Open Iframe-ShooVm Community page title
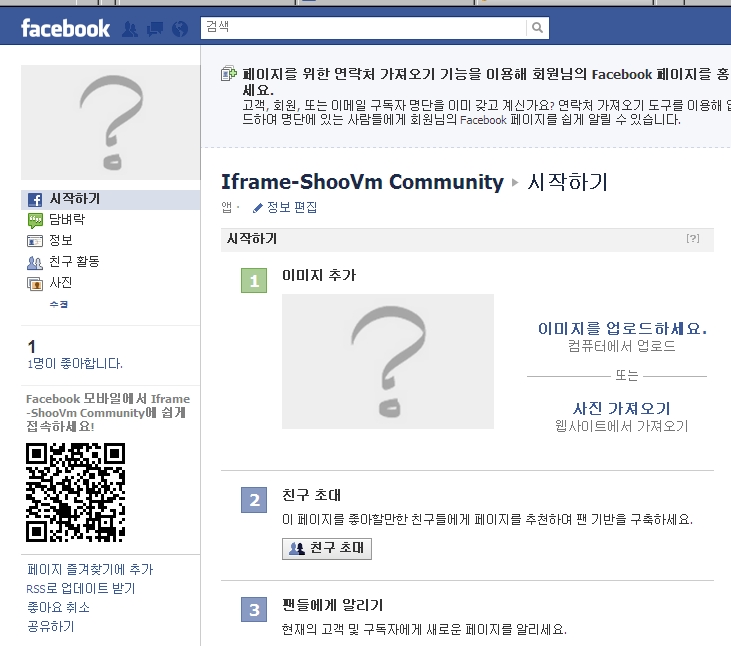731x646 pixels. pos(362,182)
